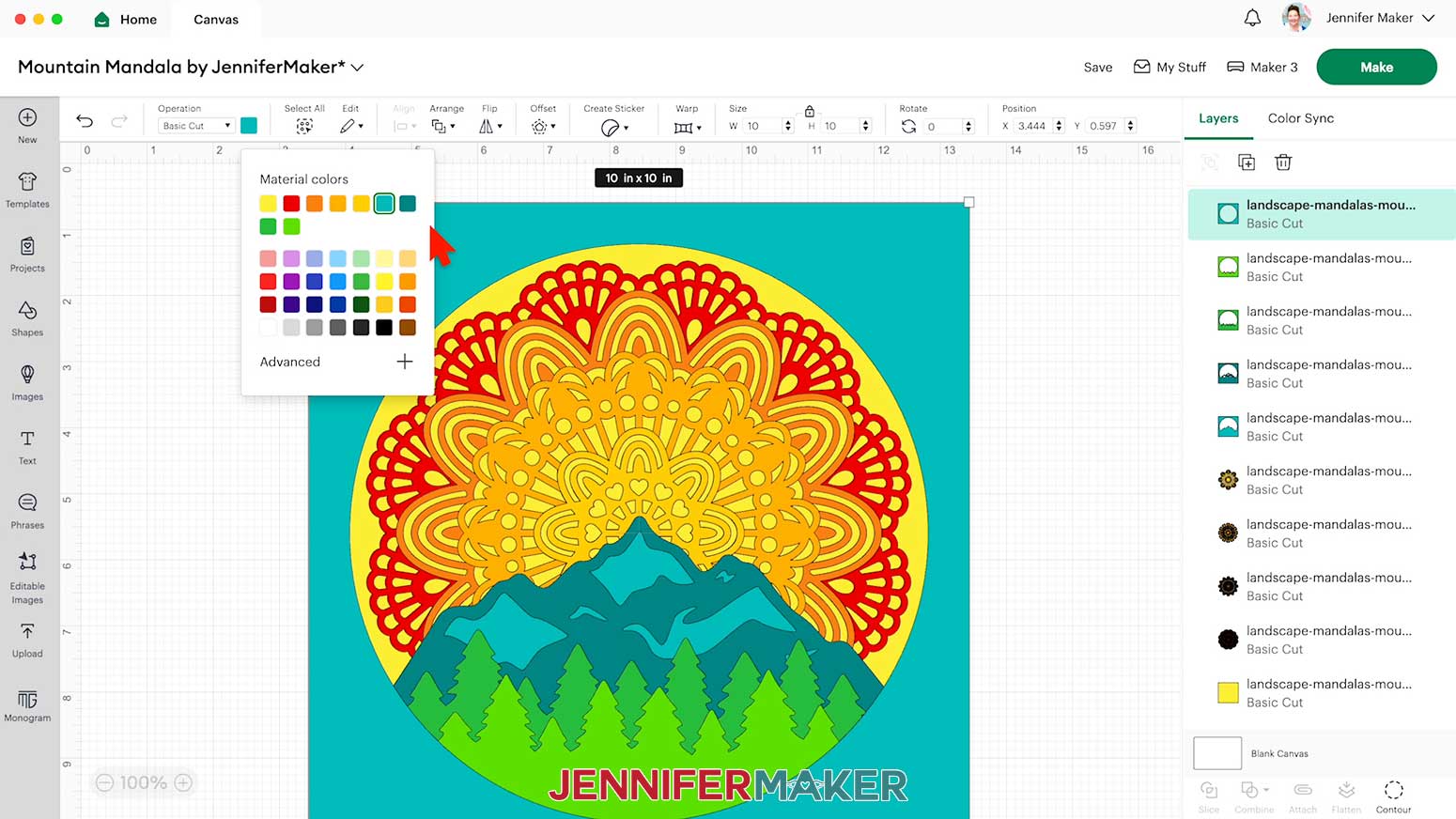This screenshot has height=819, width=1456.
Task: Click the delete layer trash icon
Action: (x=1283, y=162)
